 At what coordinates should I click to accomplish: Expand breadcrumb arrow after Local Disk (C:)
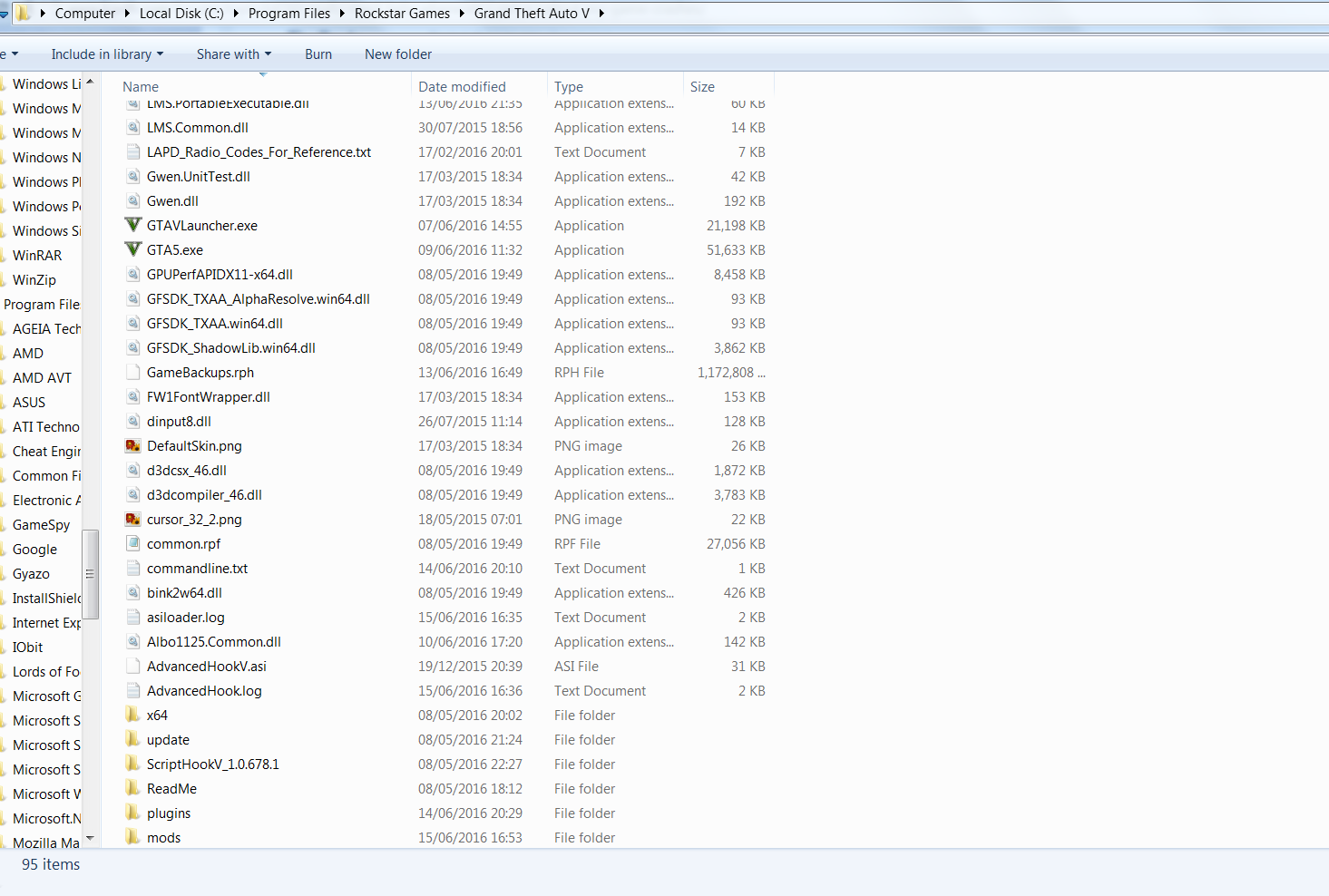236,14
